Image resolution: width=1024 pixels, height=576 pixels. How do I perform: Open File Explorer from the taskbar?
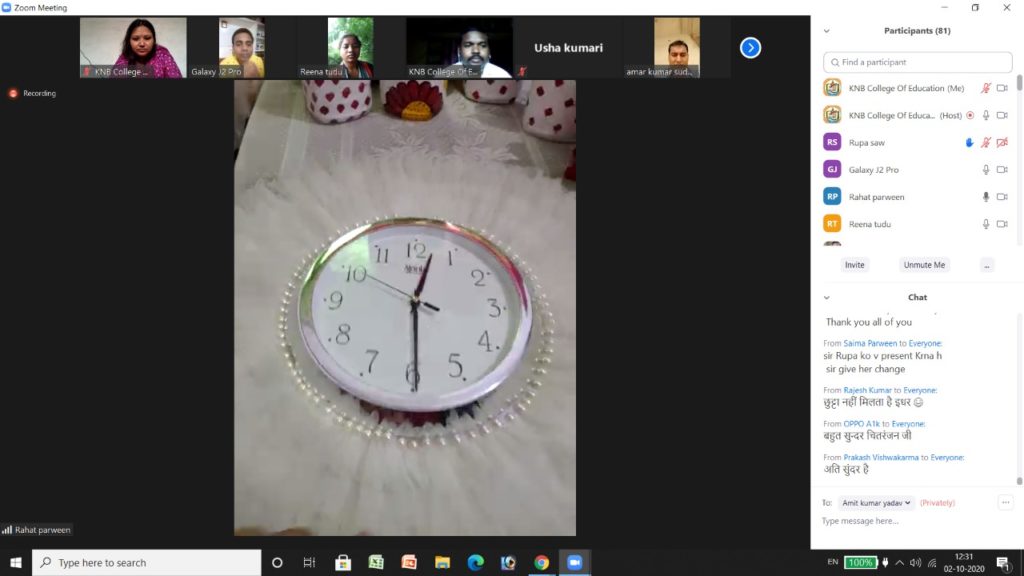click(x=442, y=562)
